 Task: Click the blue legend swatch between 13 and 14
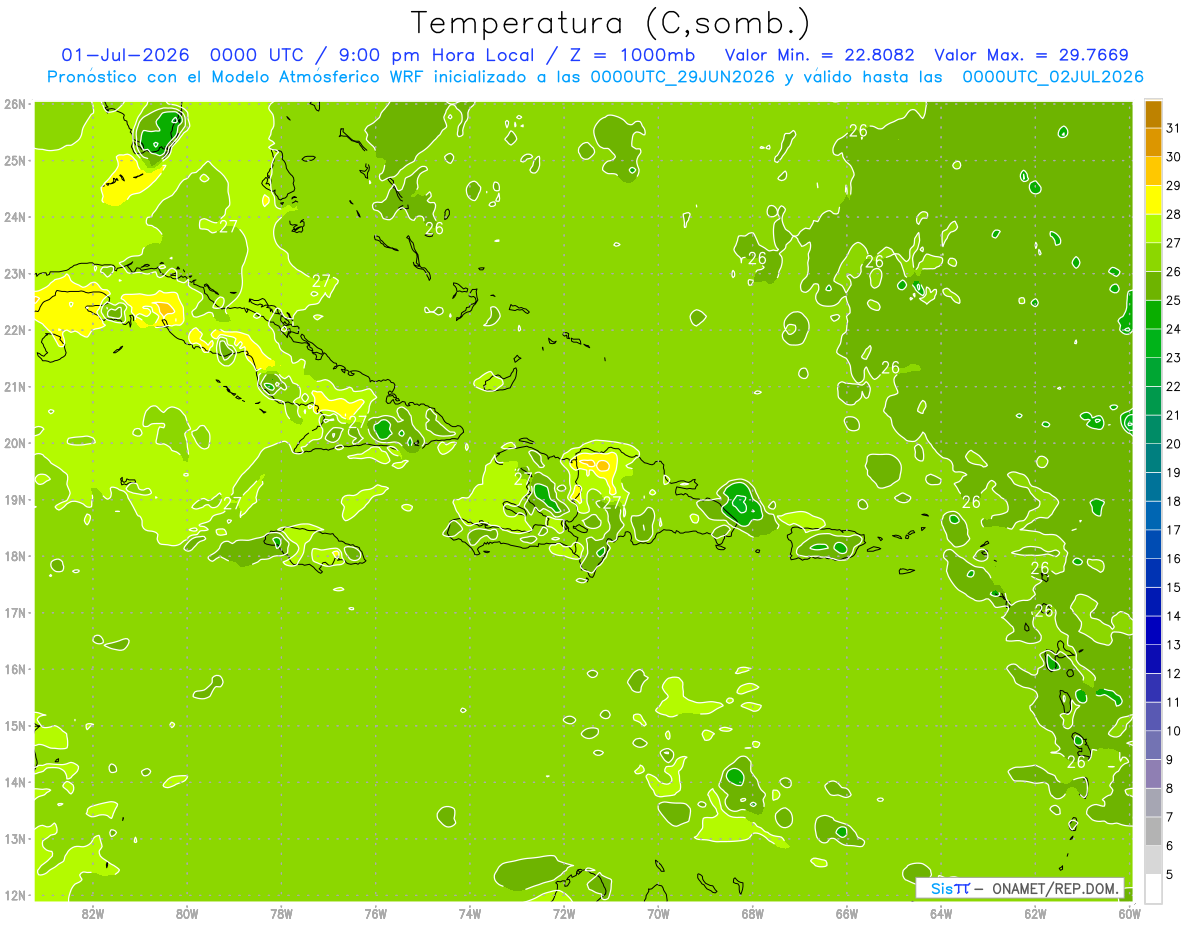pyautogui.click(x=1153, y=630)
